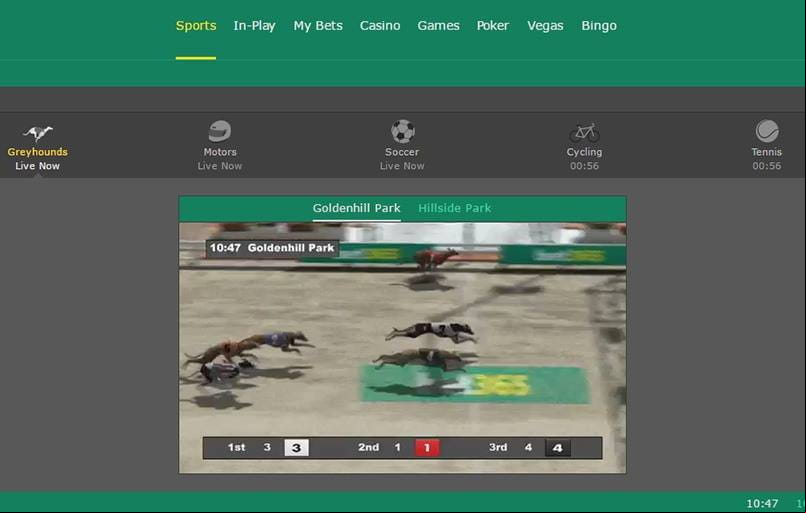This screenshot has width=806, height=513.
Task: Select the Motors helmet icon
Action: coord(220,131)
